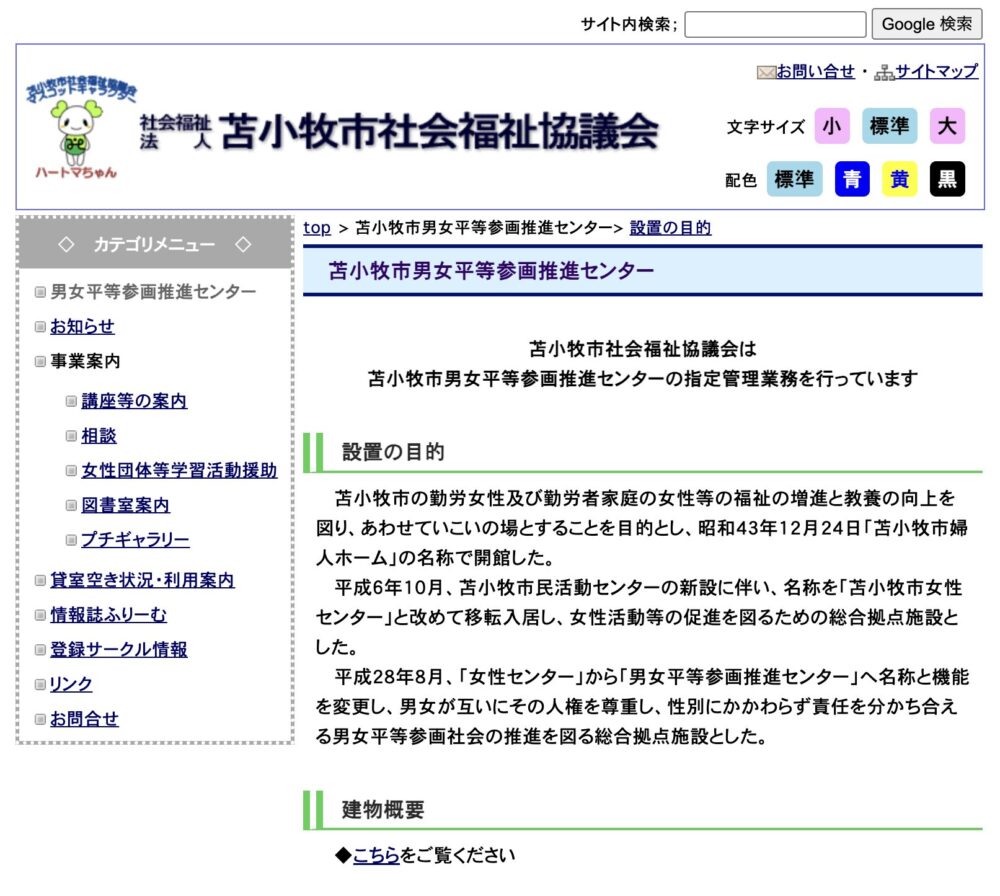Click the bullet icon beside 図書室案内
The height and width of the screenshot is (896, 1000).
(x=71, y=505)
